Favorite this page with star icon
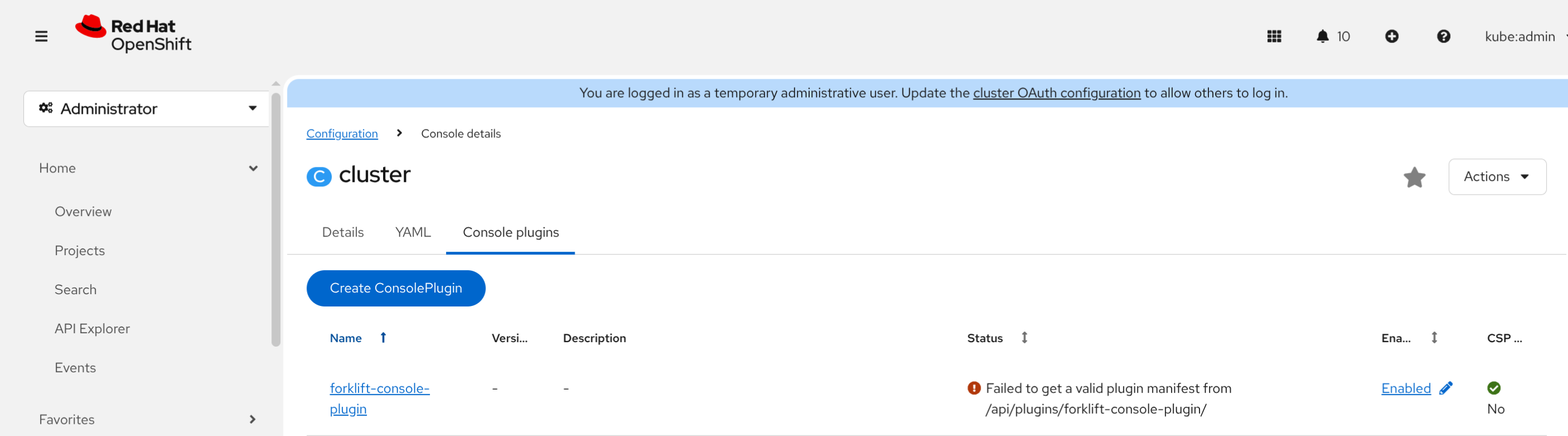Viewport: 1568px width, 436px height. [1414, 177]
